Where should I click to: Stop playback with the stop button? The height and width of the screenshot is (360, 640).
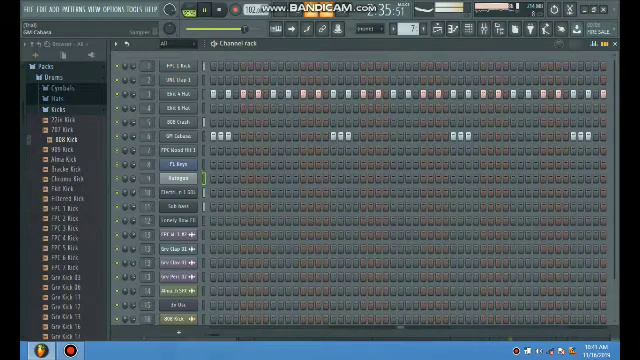219,10
